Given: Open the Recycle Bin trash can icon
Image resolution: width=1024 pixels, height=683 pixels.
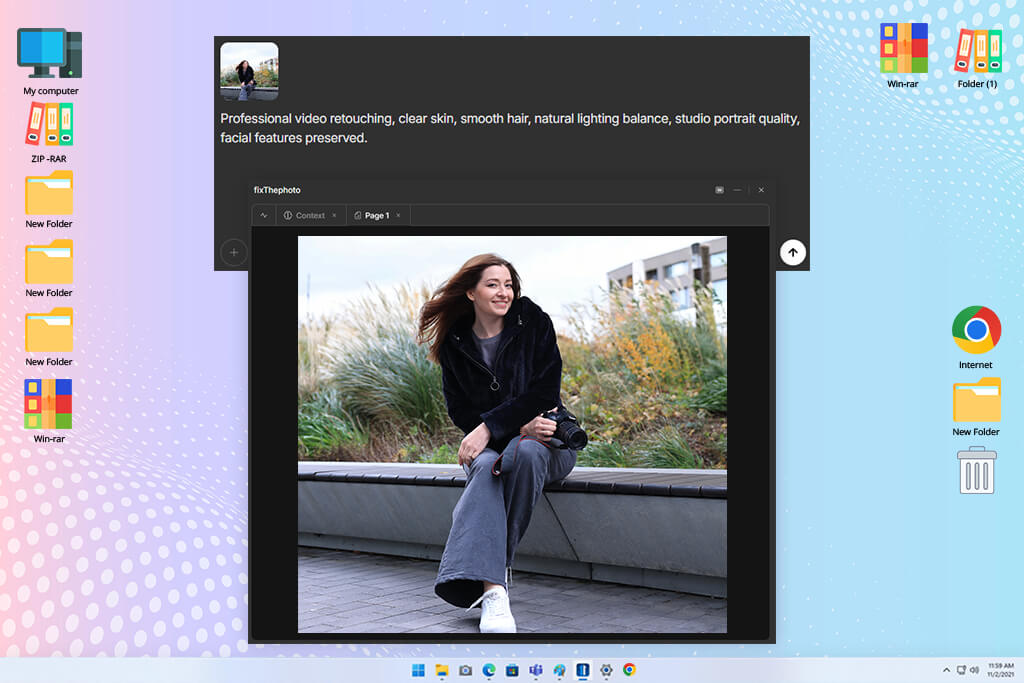Looking at the screenshot, I should click(977, 470).
